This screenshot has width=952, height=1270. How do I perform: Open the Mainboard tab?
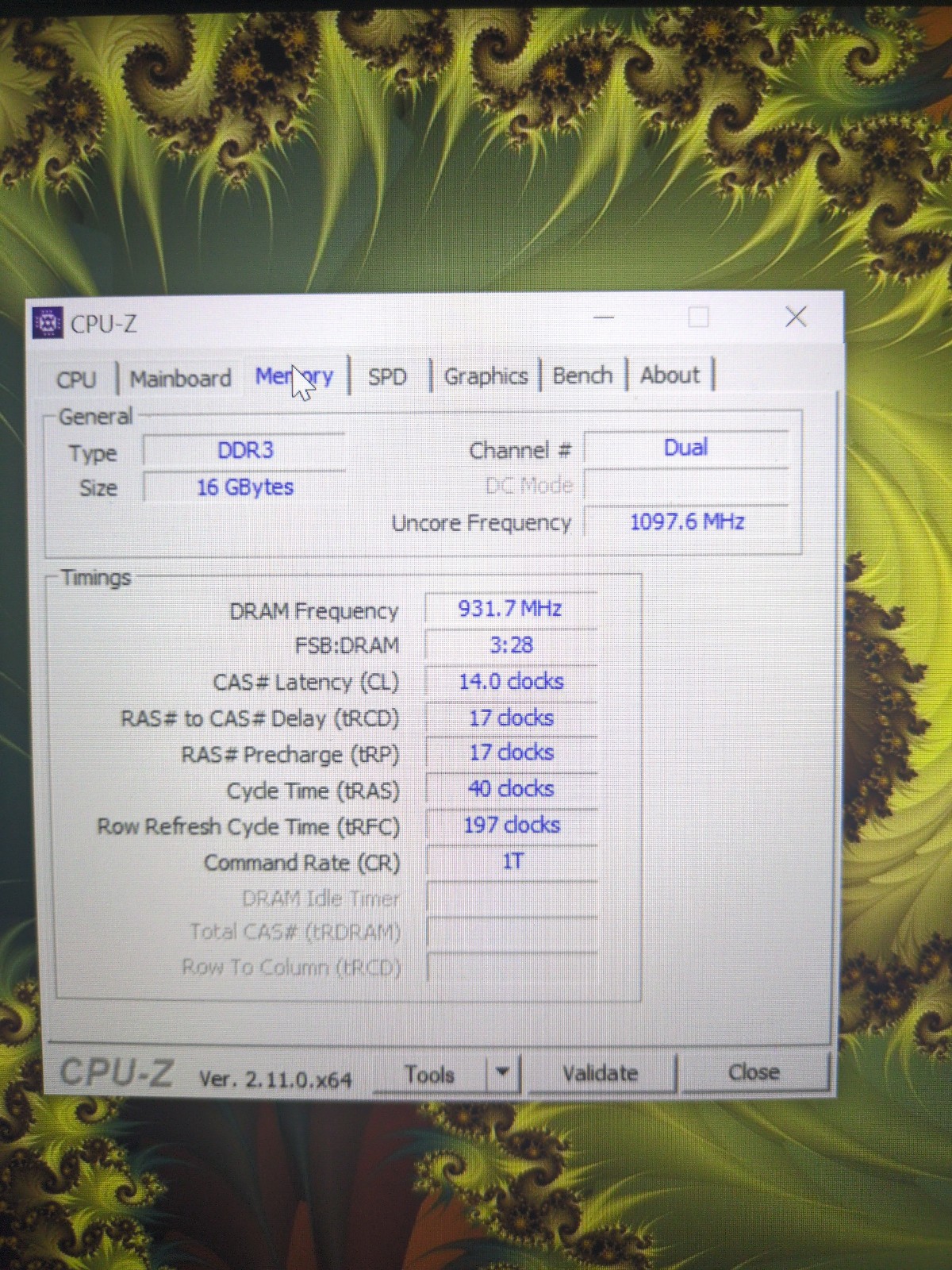(181, 379)
